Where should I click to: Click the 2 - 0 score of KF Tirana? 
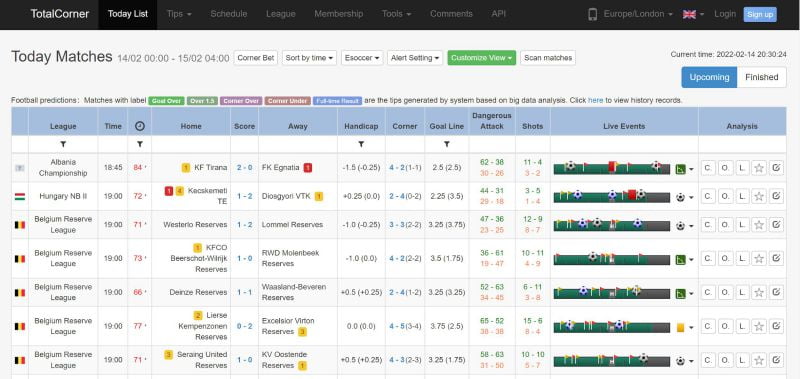click(x=244, y=167)
